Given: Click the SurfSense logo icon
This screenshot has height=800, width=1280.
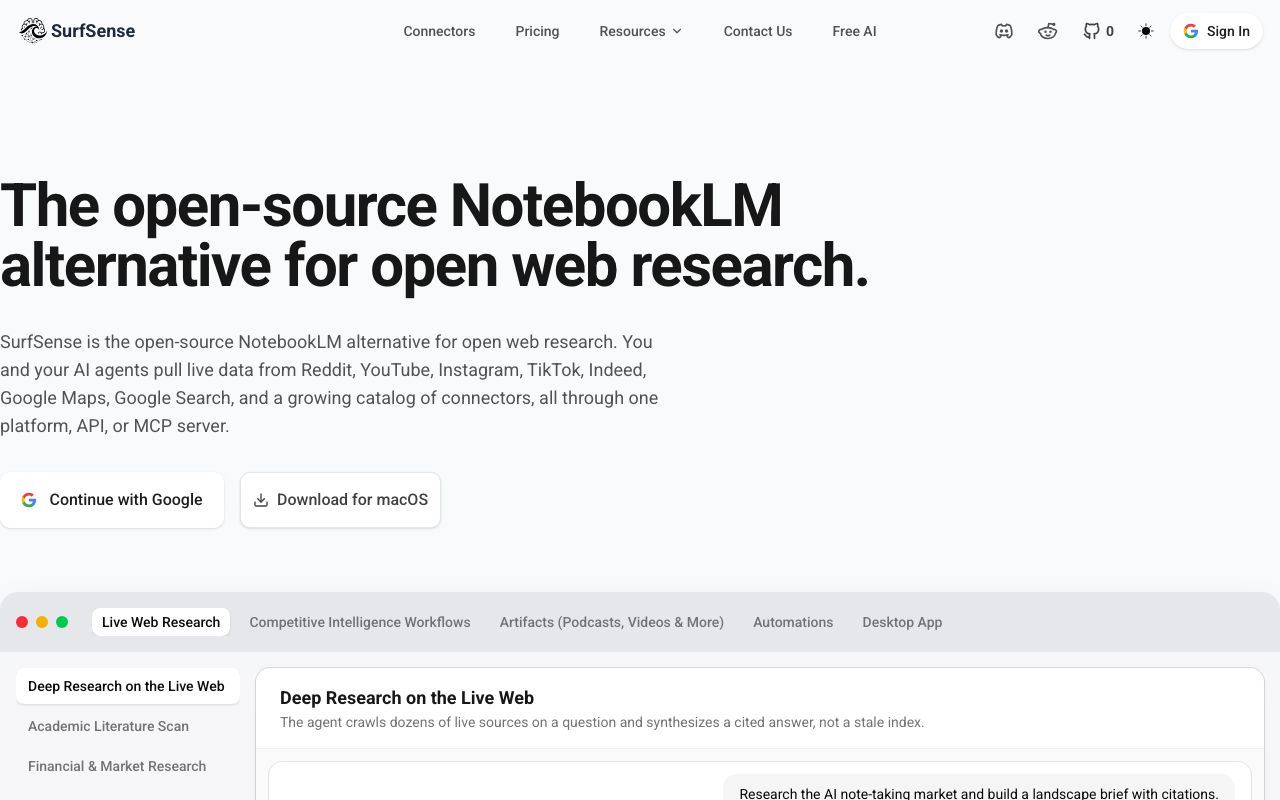Looking at the screenshot, I should [x=33, y=31].
